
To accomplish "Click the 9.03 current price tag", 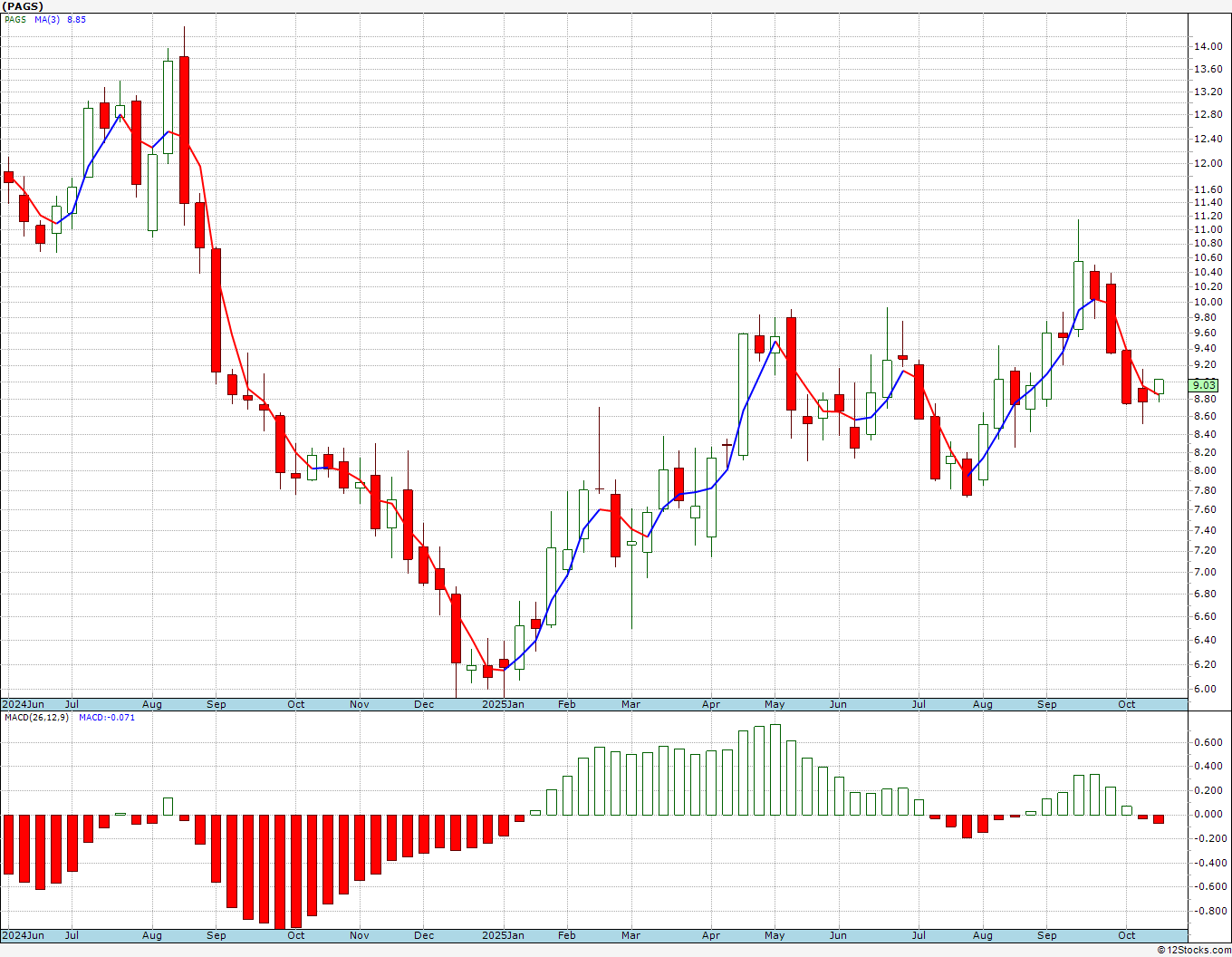I will click(x=1206, y=385).
